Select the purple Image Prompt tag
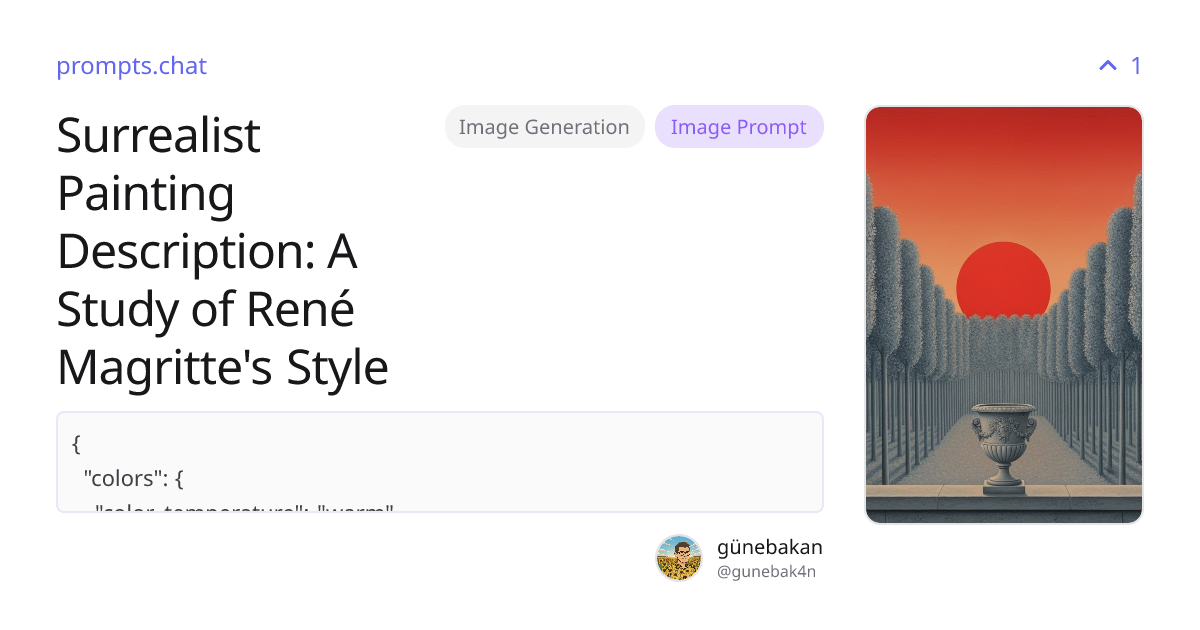This screenshot has height=630, width=1200. (x=739, y=127)
